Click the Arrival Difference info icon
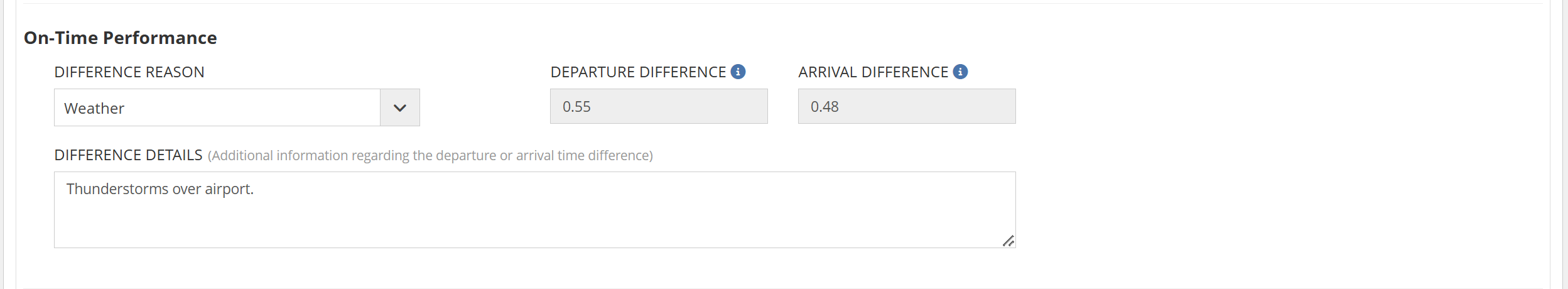 tap(960, 72)
